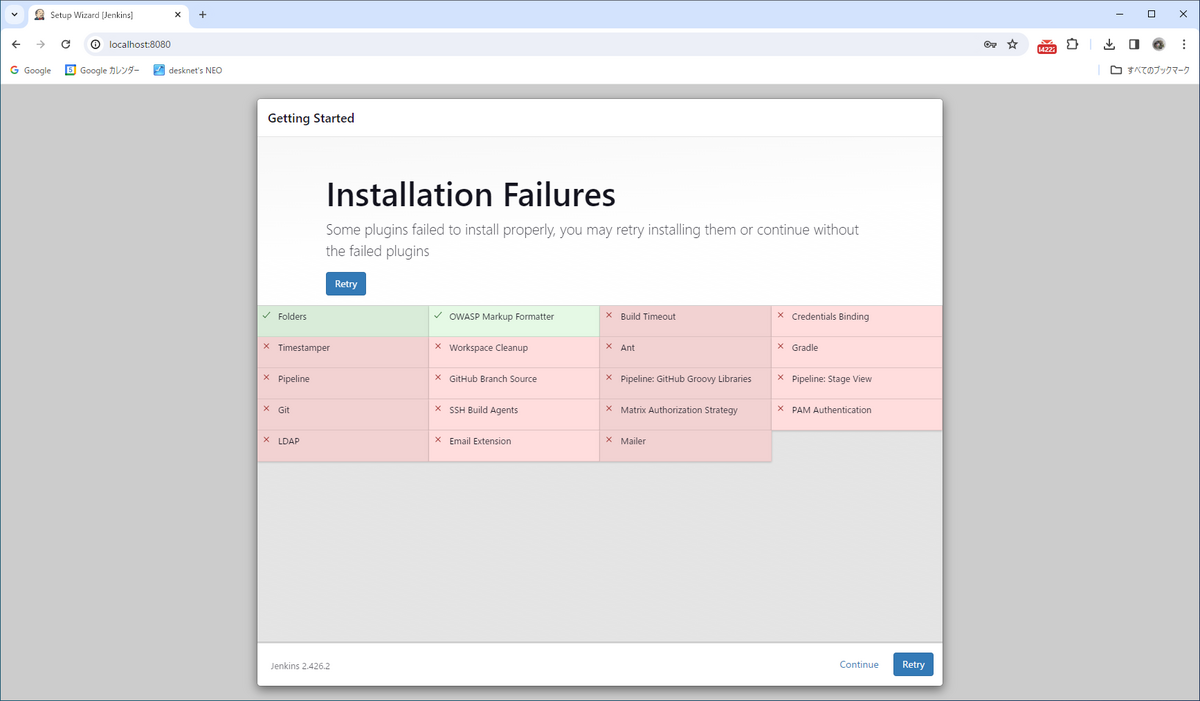
Task: Click the Workspace Cleanup failed entry
Action: pyautogui.click(x=514, y=352)
